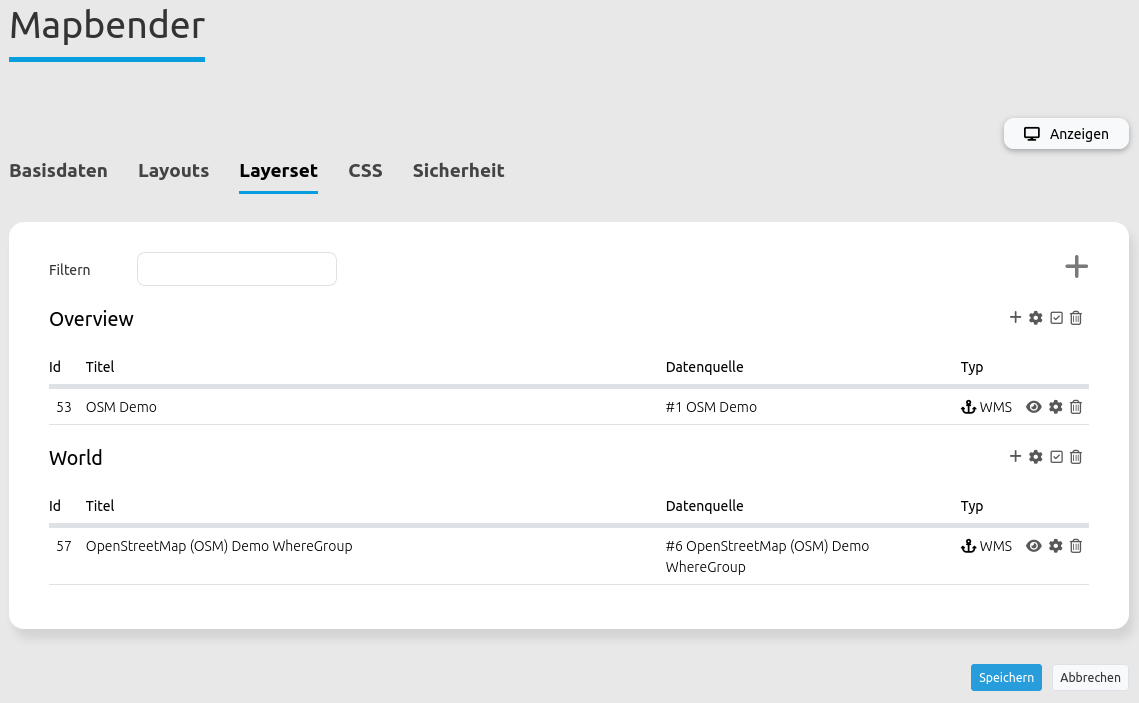Viewport: 1139px width, 703px height.
Task: Click the check-square icon for World layerset
Action: [x=1056, y=457]
